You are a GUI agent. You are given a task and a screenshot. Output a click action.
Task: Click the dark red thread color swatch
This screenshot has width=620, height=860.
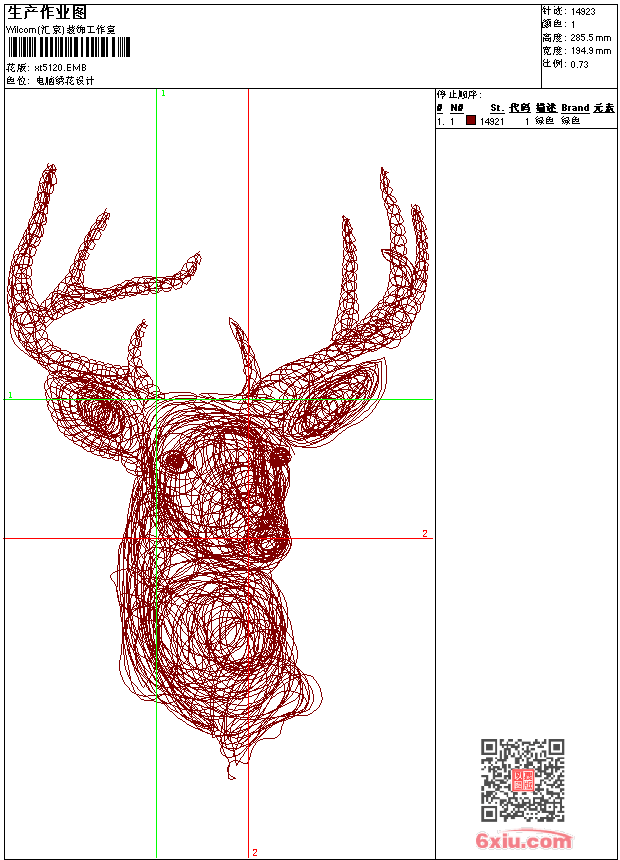coord(471,121)
